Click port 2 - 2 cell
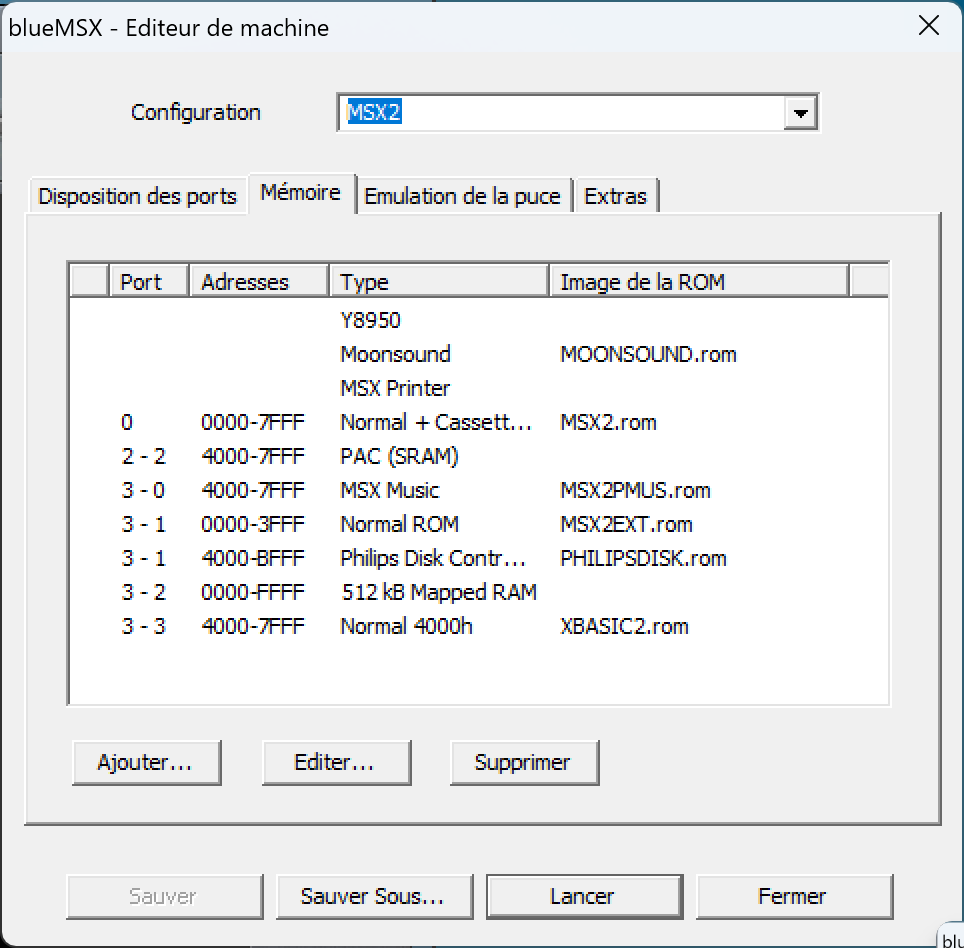The height and width of the screenshot is (948, 964). (143, 456)
